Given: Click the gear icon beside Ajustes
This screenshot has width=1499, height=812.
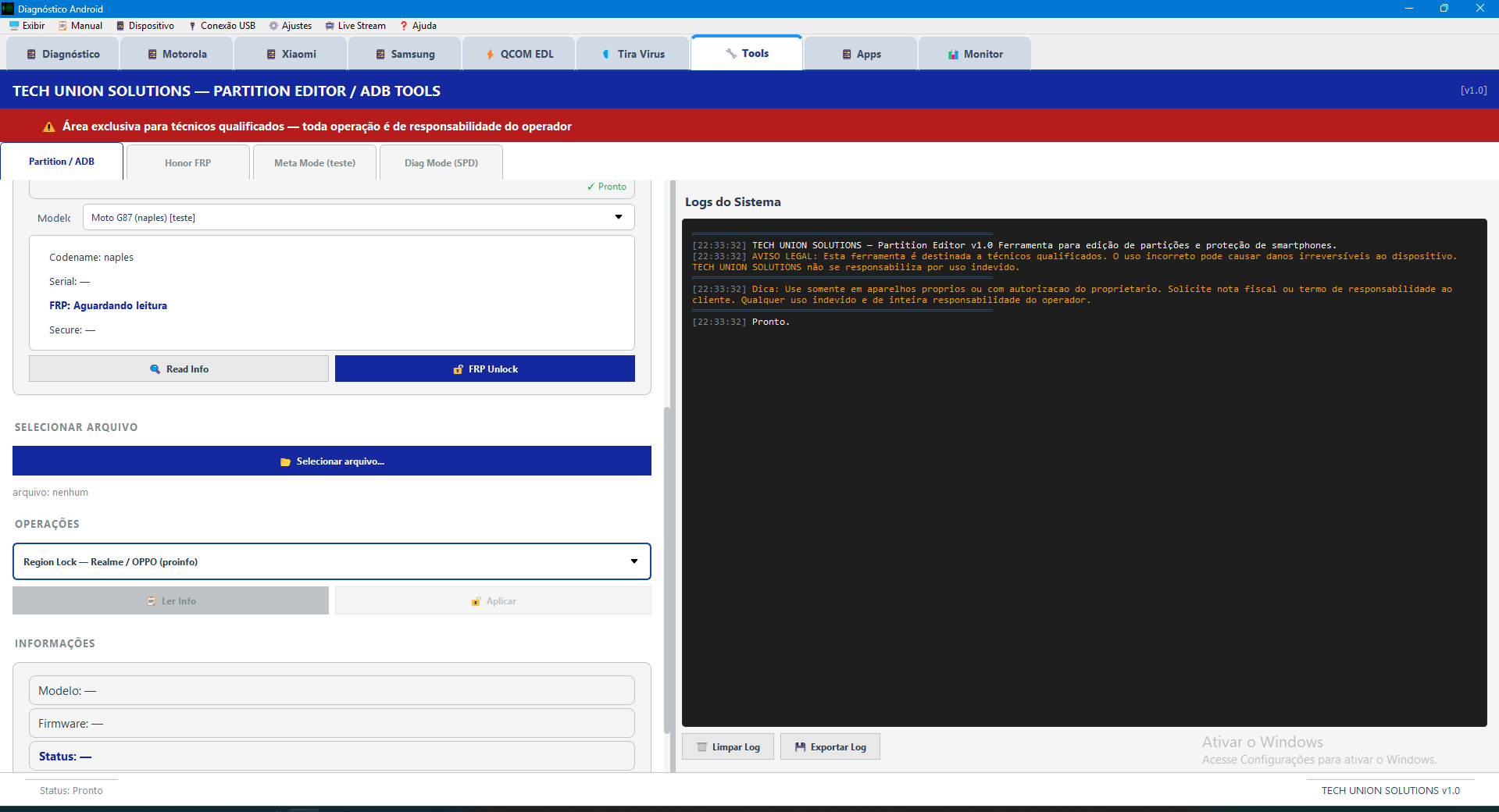Looking at the screenshot, I should point(273,26).
